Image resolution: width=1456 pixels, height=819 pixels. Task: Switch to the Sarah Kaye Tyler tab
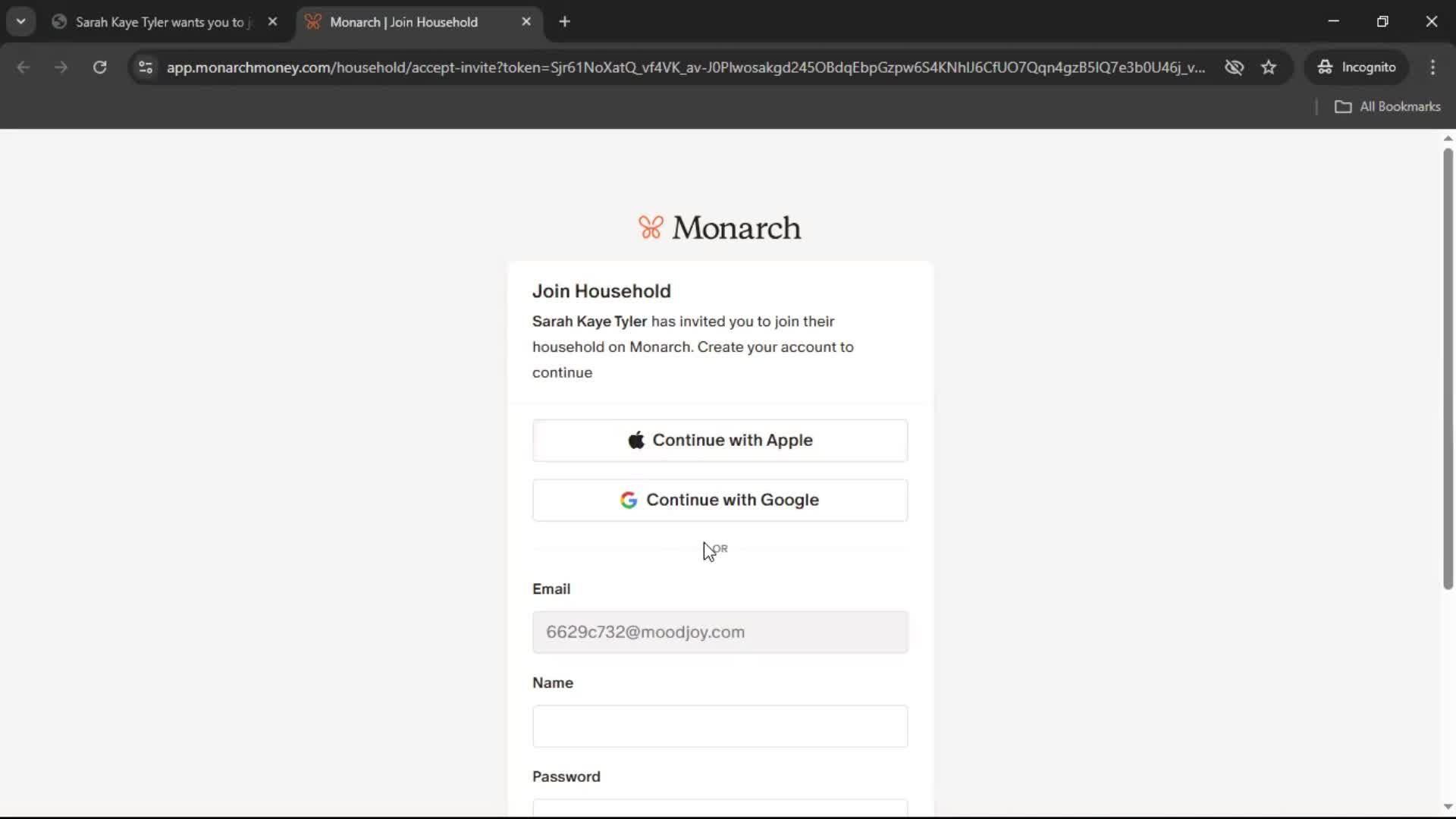[x=159, y=22]
